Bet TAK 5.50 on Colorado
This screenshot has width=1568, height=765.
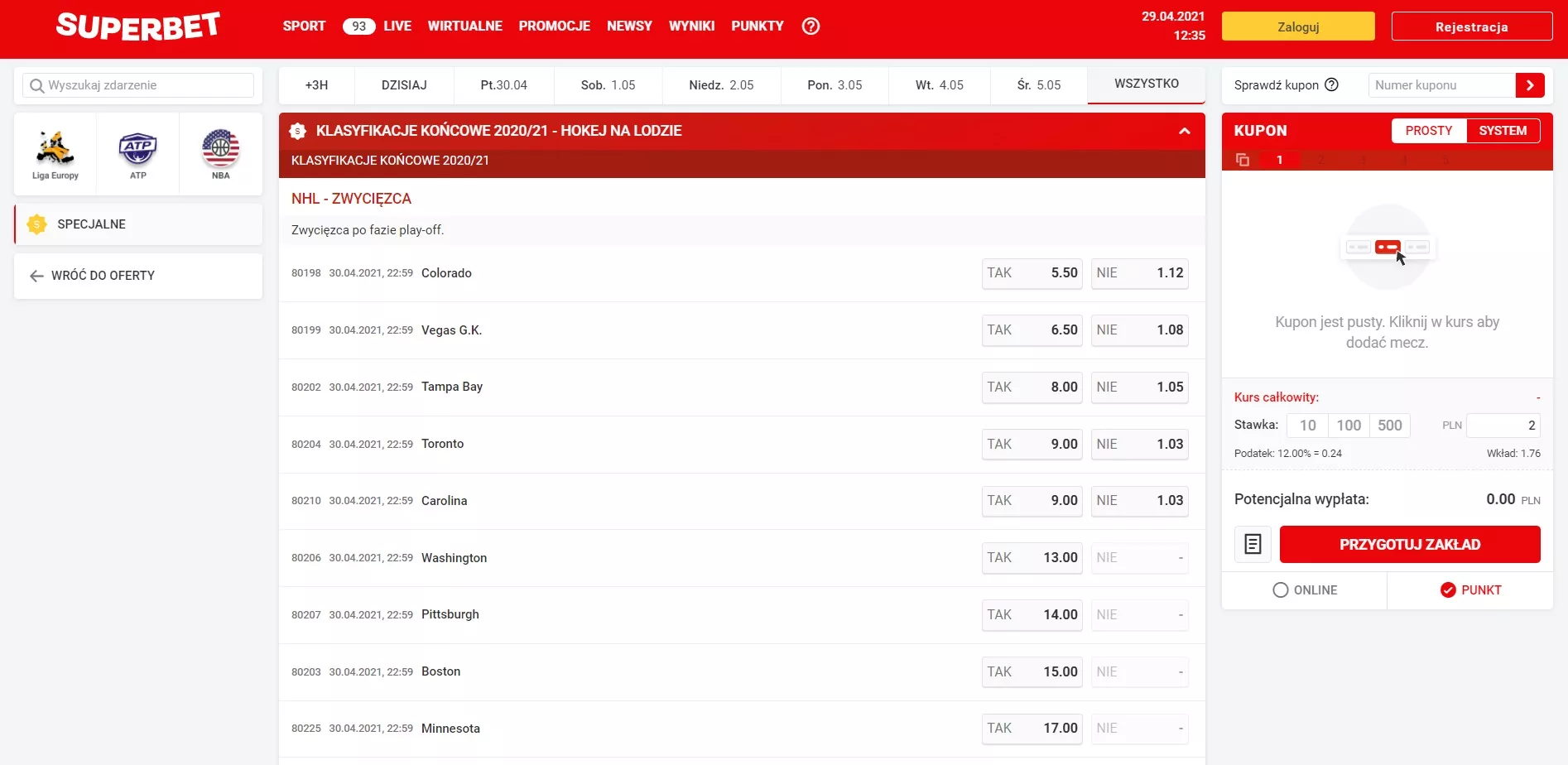(x=1032, y=273)
